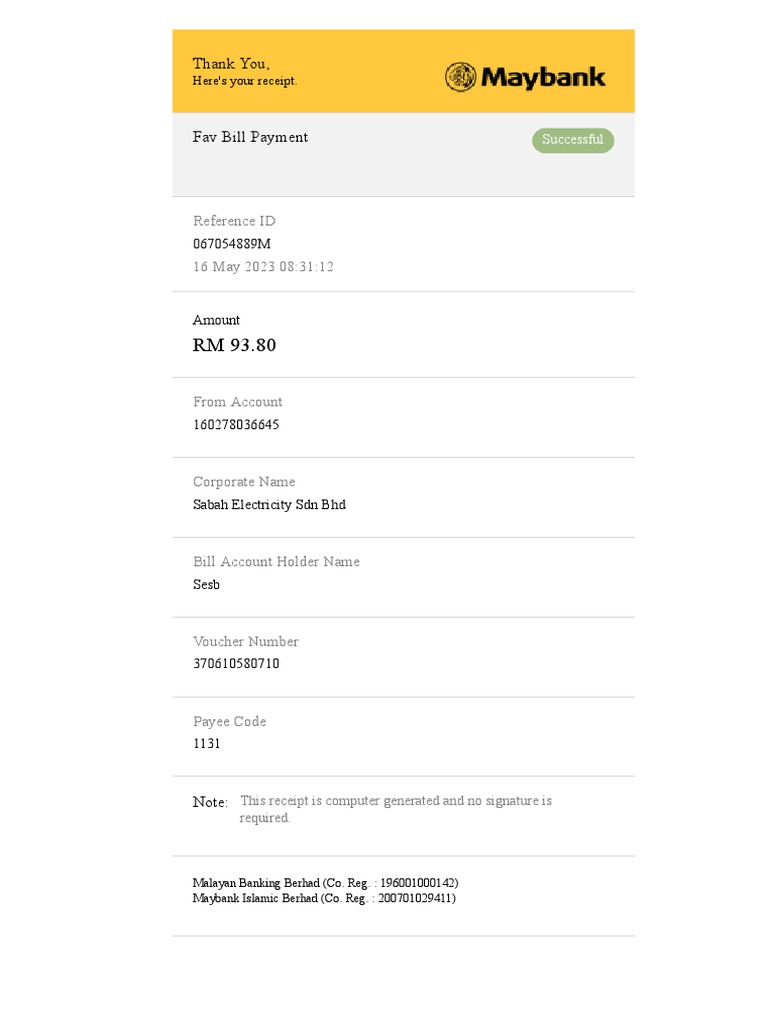
Task: Click the Maybank wordmark text
Action: point(543,77)
